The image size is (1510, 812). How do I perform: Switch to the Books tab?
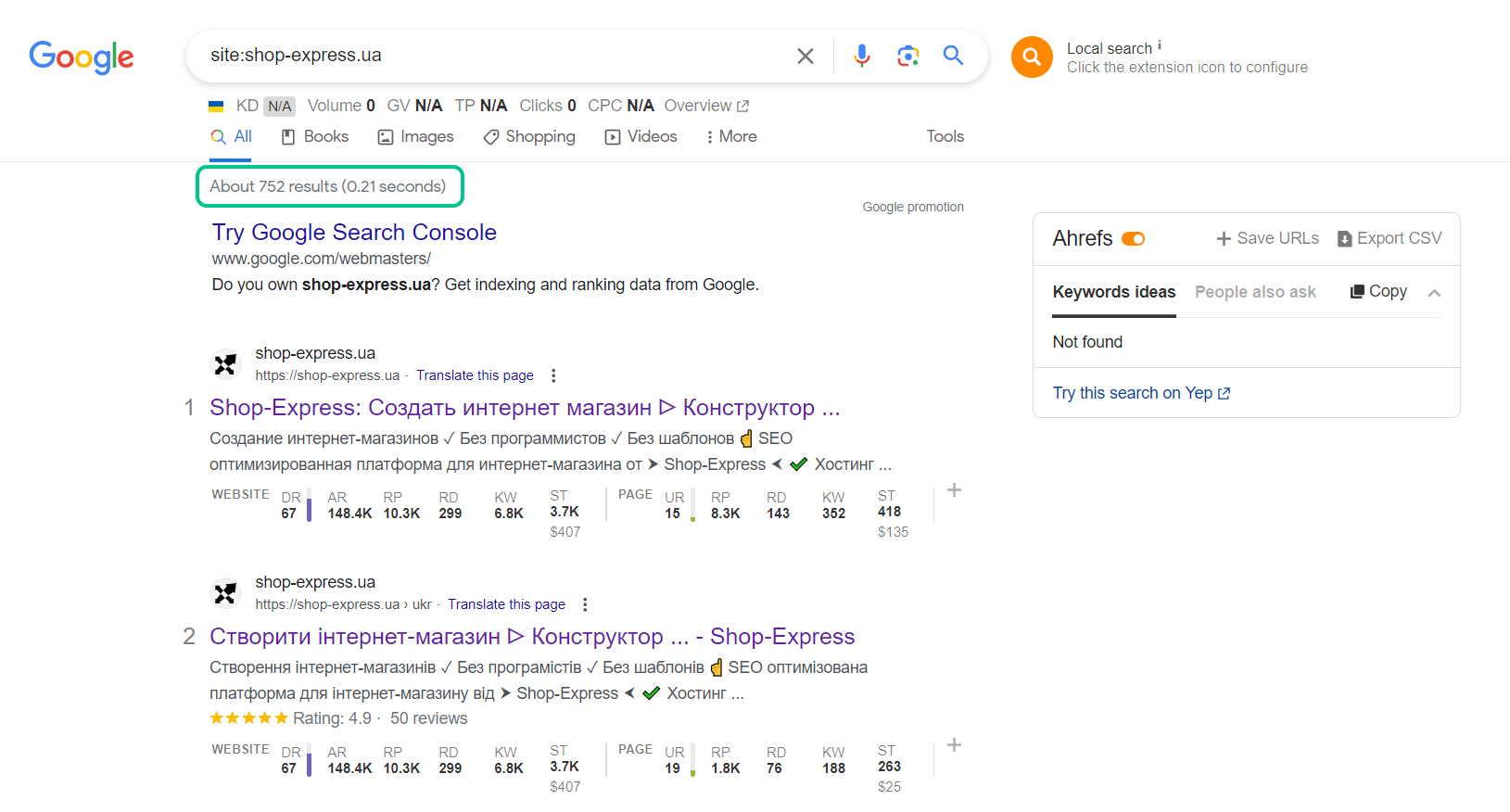coord(315,136)
